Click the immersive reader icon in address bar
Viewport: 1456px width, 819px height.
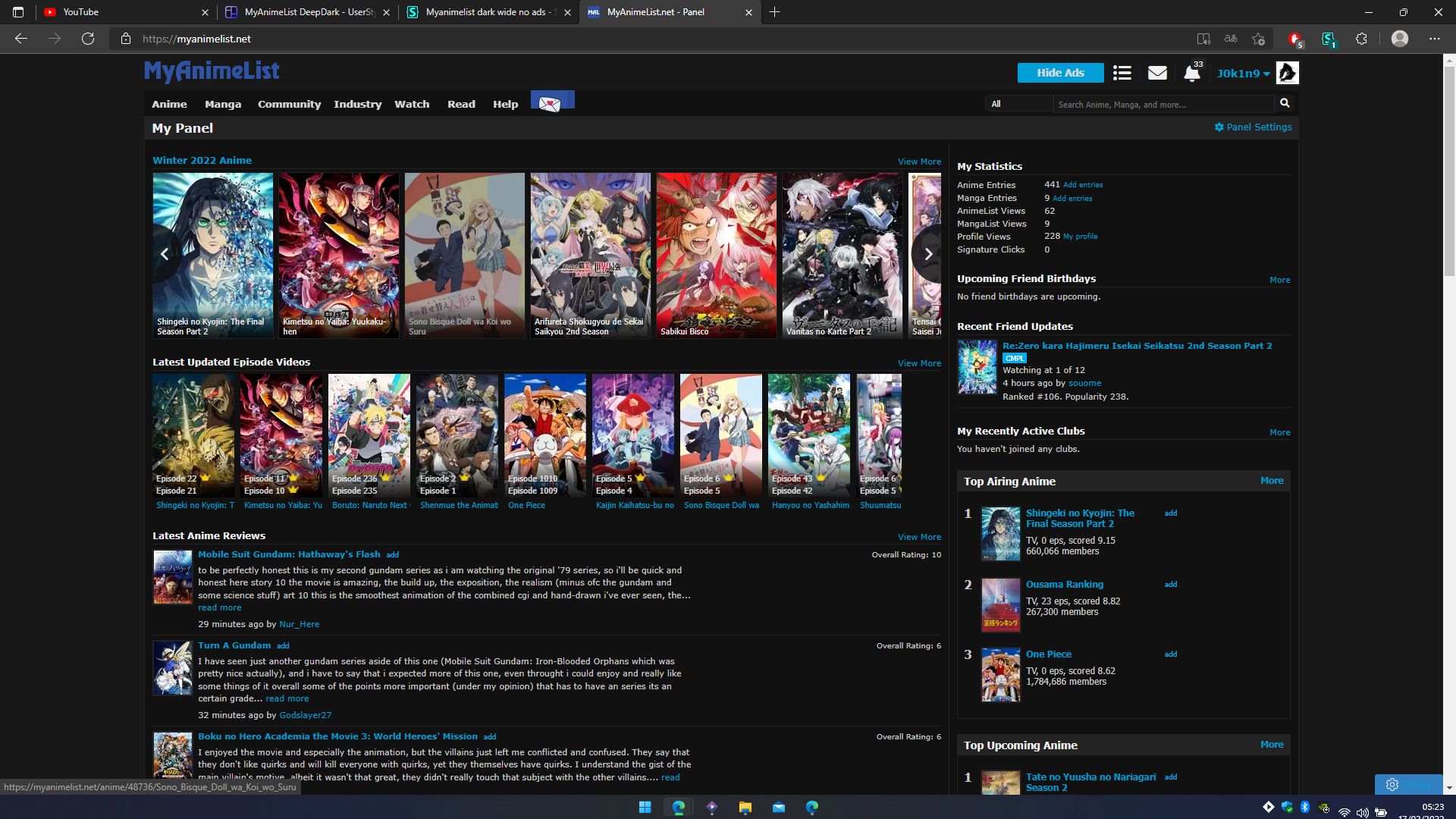[1203, 39]
